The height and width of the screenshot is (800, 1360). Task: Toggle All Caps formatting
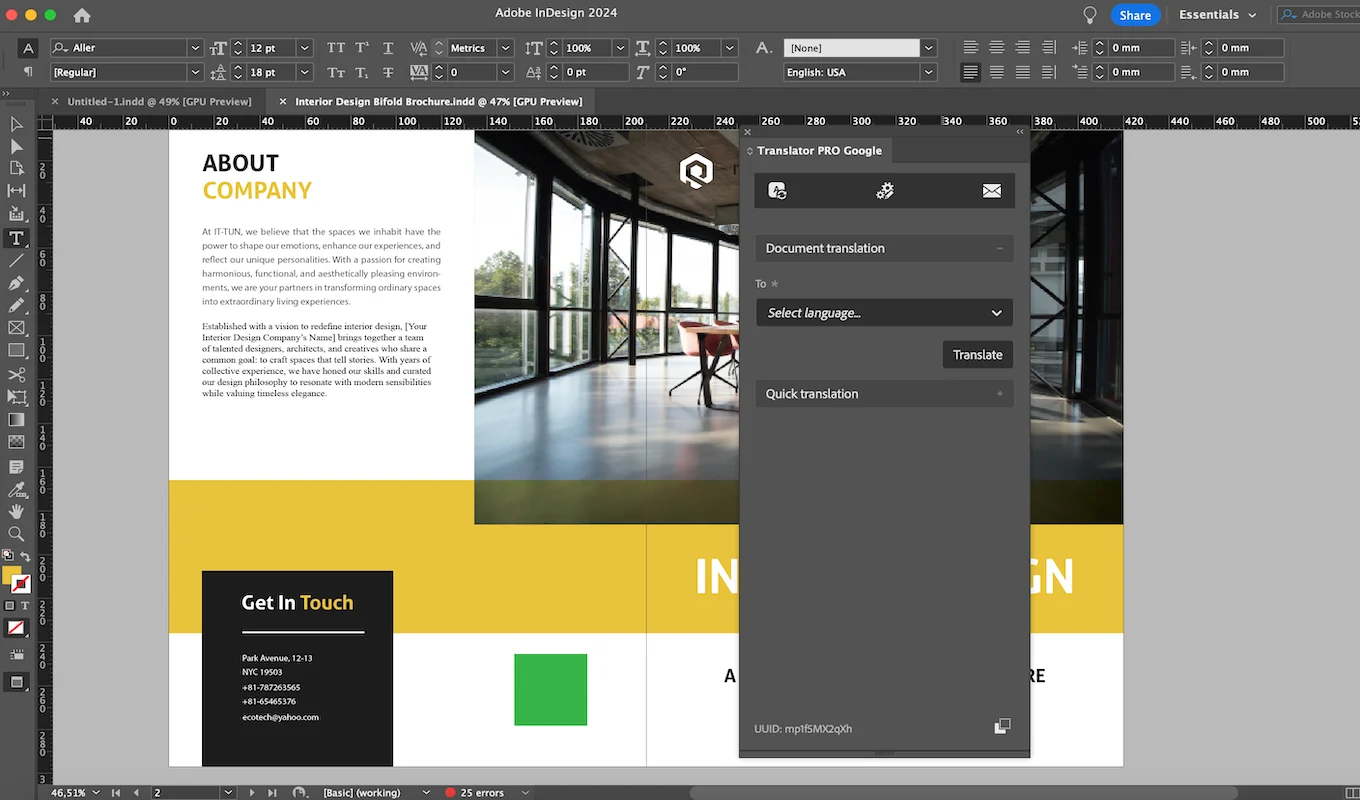tap(336, 48)
